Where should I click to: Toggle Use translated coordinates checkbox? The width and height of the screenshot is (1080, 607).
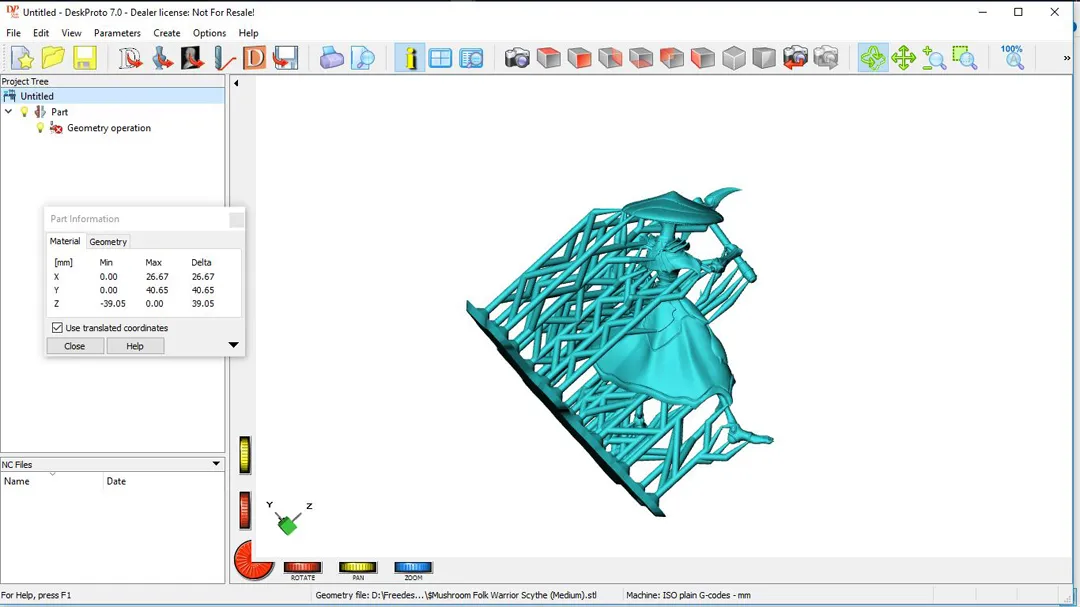(57, 328)
